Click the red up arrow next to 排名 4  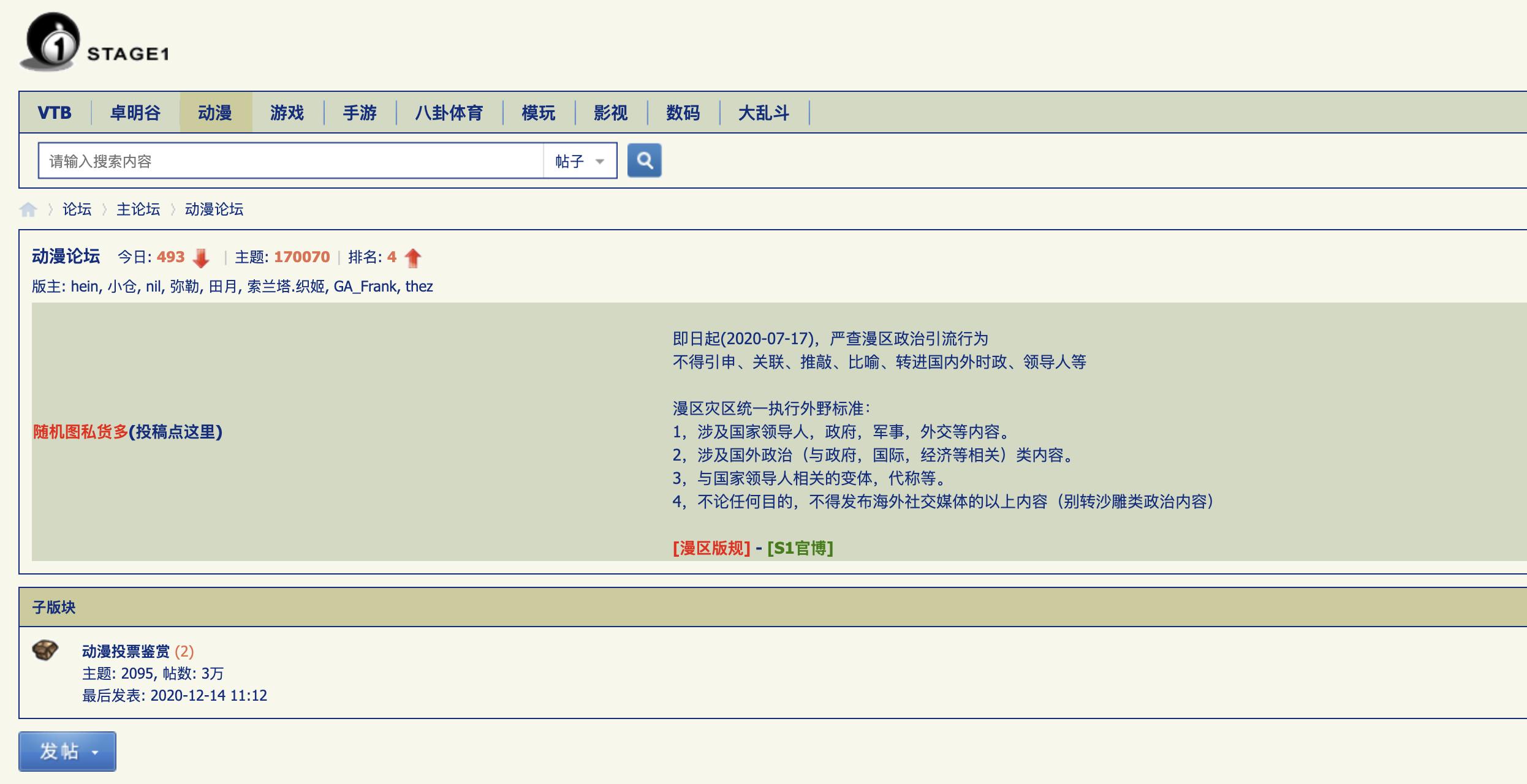(412, 258)
